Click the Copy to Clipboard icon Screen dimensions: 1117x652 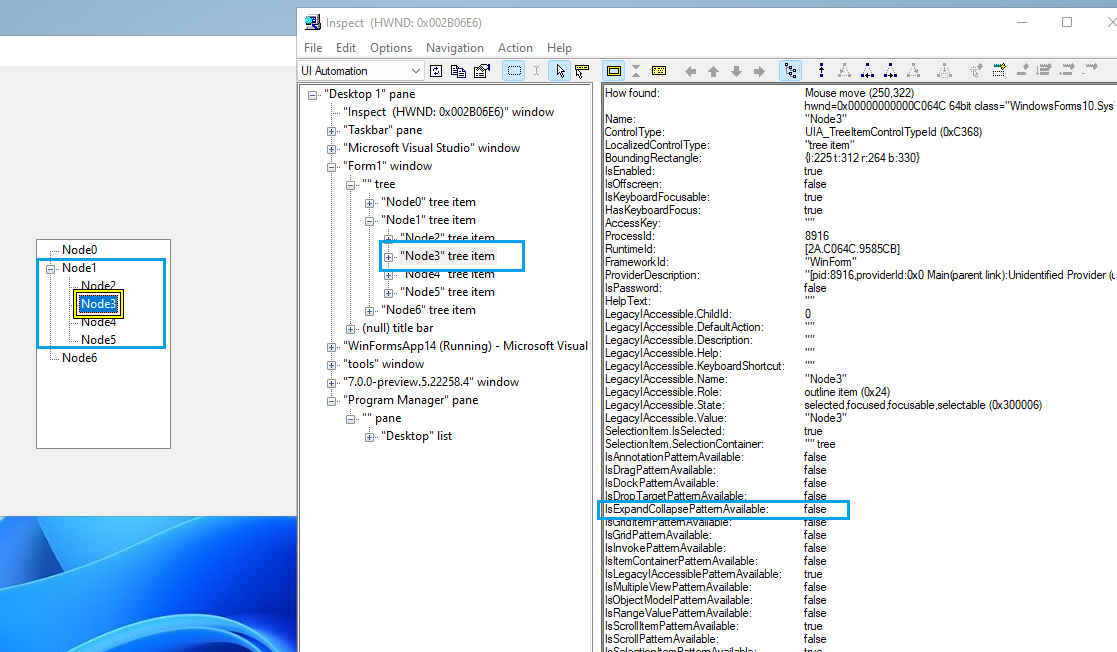coord(459,70)
